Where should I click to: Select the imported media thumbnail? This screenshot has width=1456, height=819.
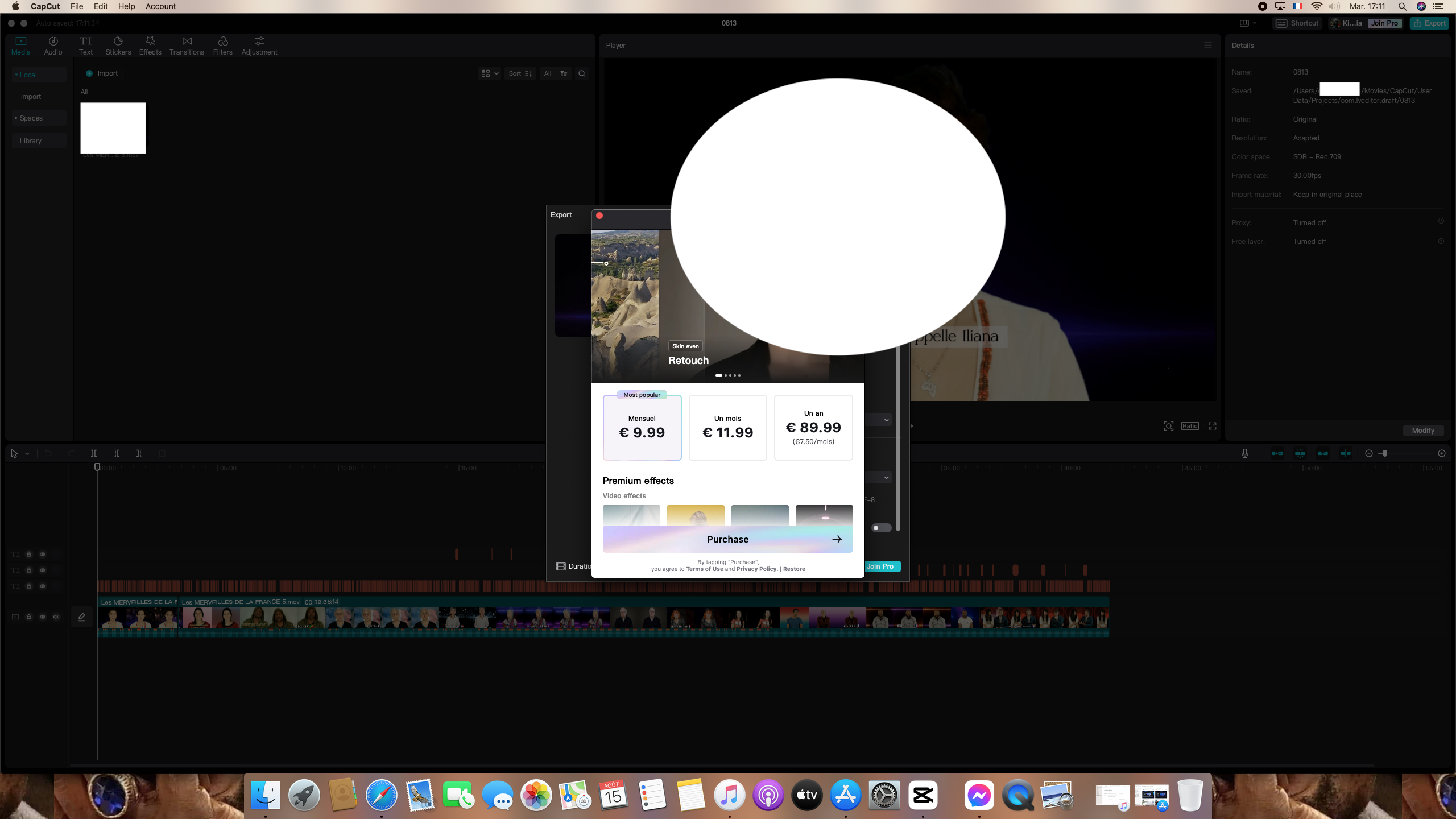113,128
